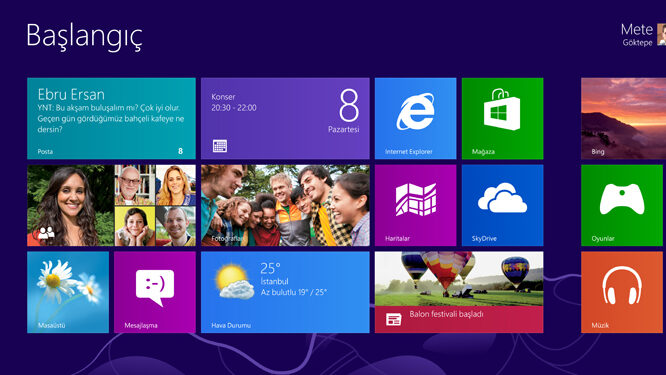
Task: Open the Mesajlaşma messaging tile
Action: coord(155,292)
